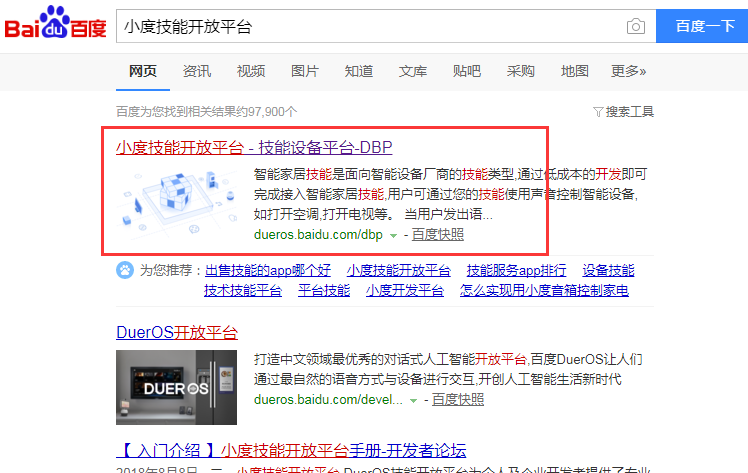Click the DBP result cube thumbnail
The width and height of the screenshot is (748, 473).
(177, 203)
